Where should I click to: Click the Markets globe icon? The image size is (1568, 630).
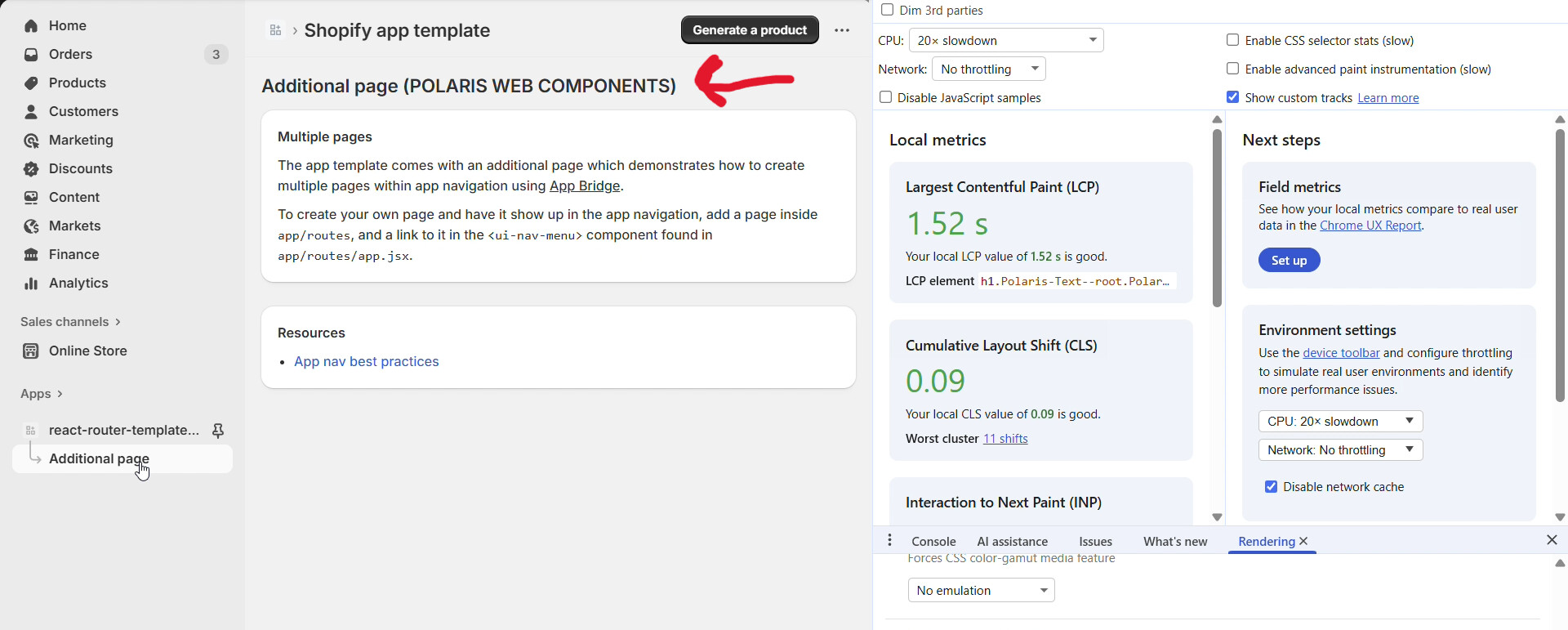(x=31, y=226)
